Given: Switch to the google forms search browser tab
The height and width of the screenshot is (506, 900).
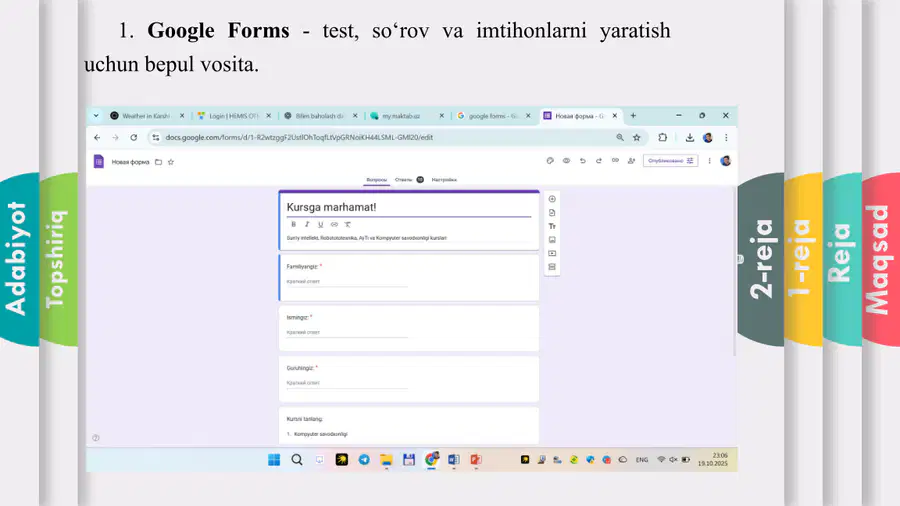Looking at the screenshot, I should click(492, 116).
